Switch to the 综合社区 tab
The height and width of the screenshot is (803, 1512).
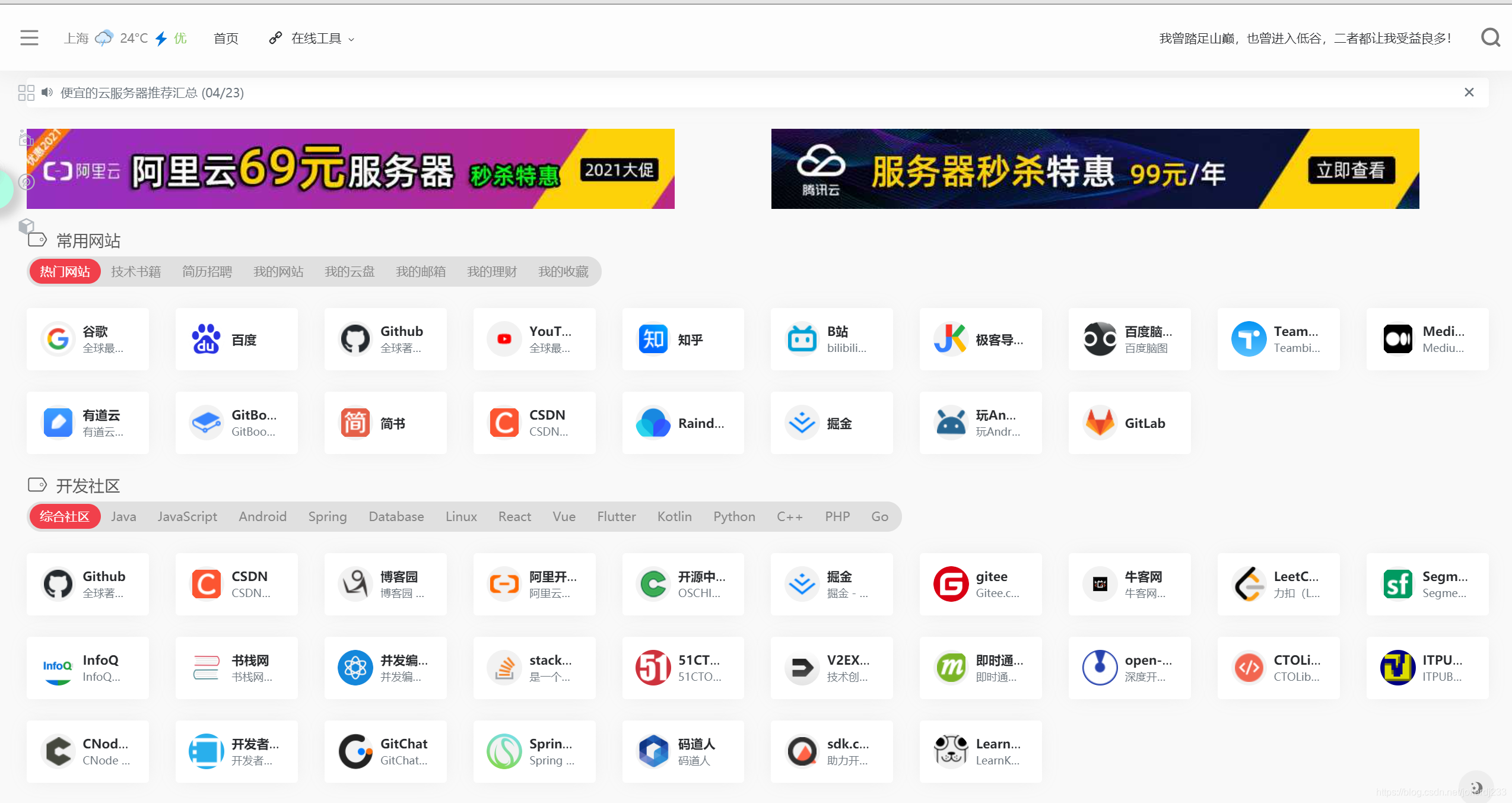coord(64,516)
